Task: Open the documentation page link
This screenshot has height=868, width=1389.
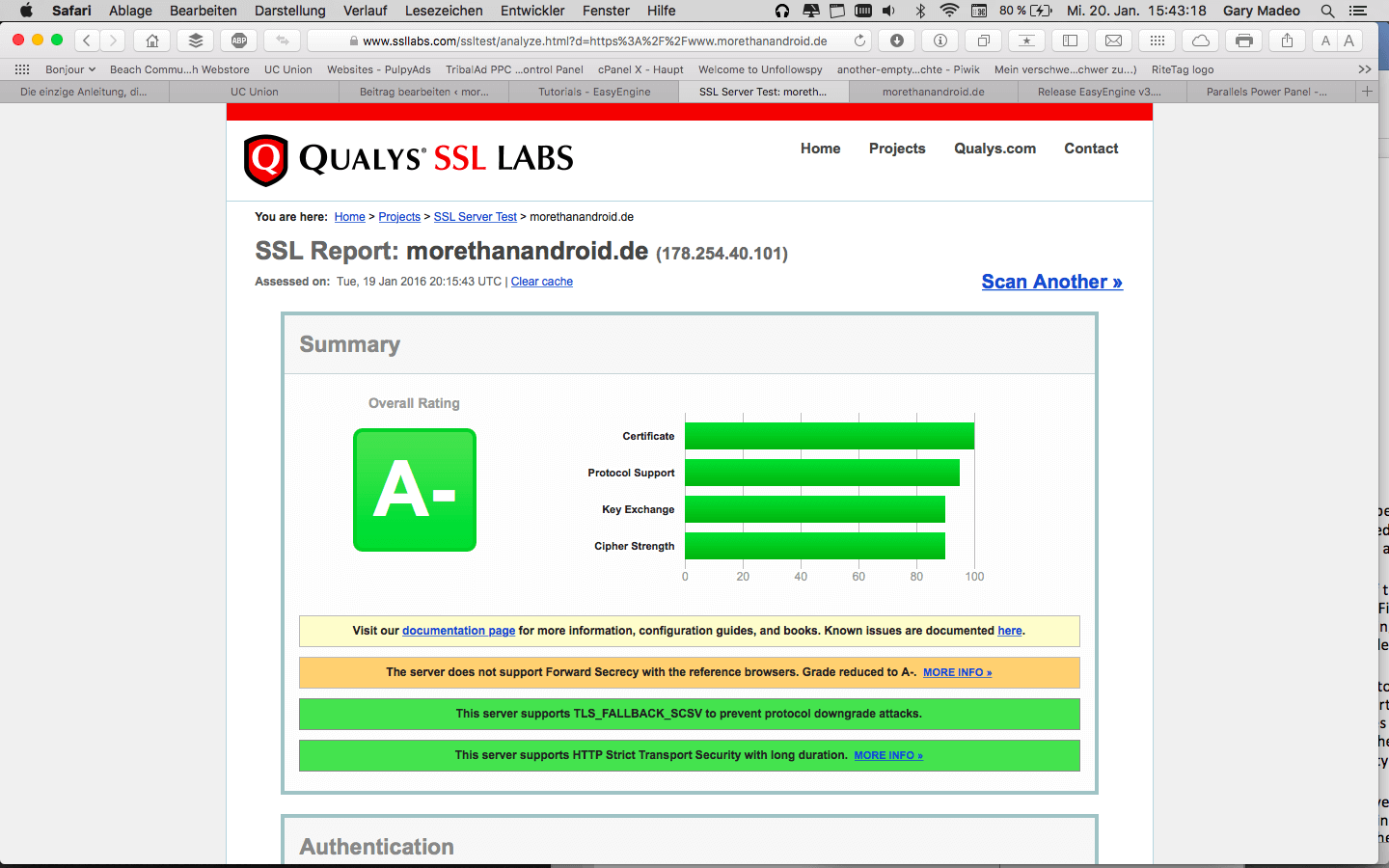Action: tap(458, 631)
